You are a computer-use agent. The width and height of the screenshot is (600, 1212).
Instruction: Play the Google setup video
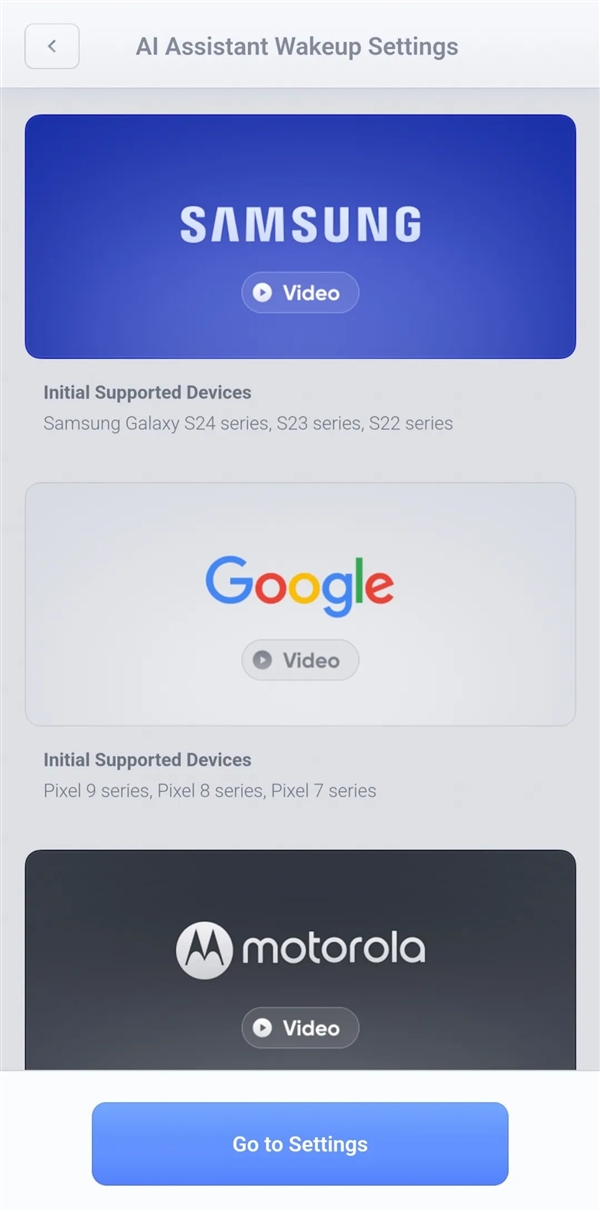coord(300,660)
